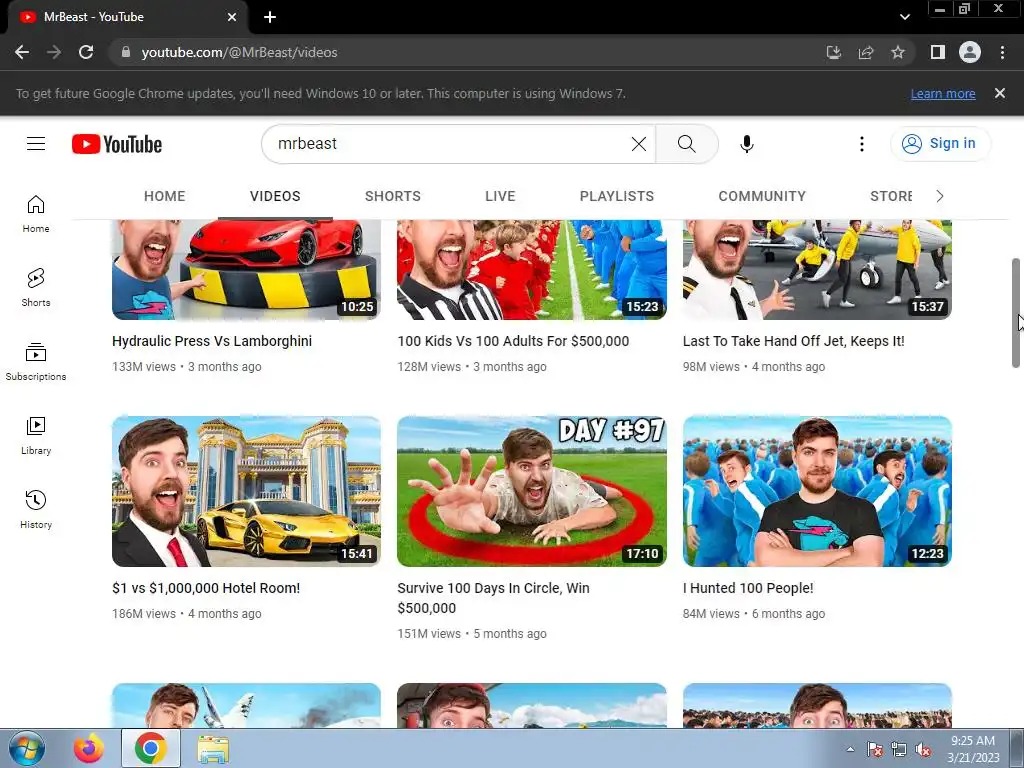Share this page from address bar
The width and height of the screenshot is (1024, 768).
[x=866, y=52]
